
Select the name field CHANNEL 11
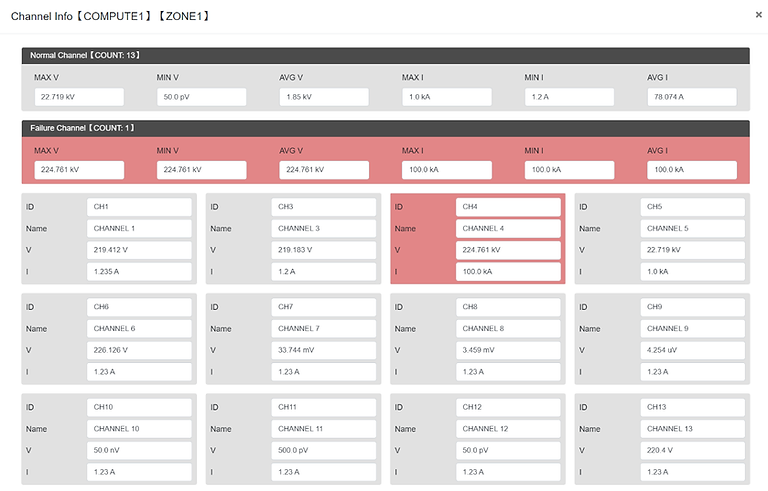pyautogui.click(x=324, y=429)
